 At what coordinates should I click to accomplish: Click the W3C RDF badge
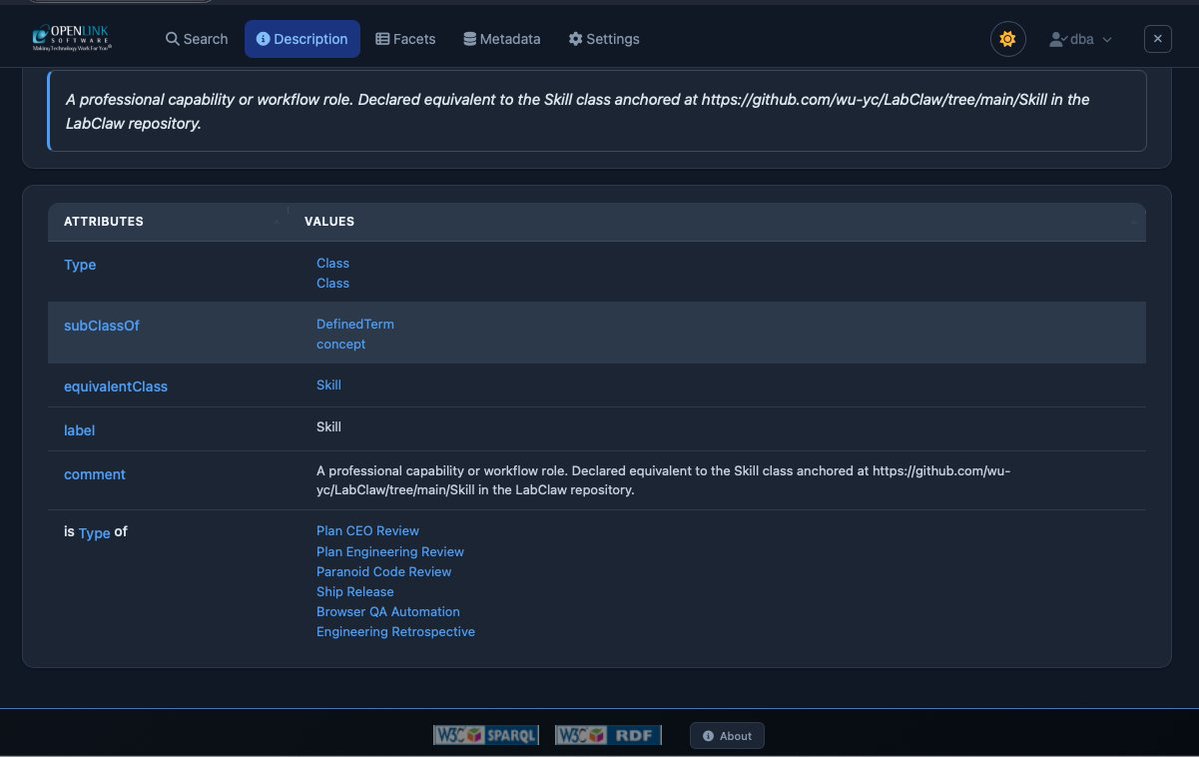pos(608,735)
